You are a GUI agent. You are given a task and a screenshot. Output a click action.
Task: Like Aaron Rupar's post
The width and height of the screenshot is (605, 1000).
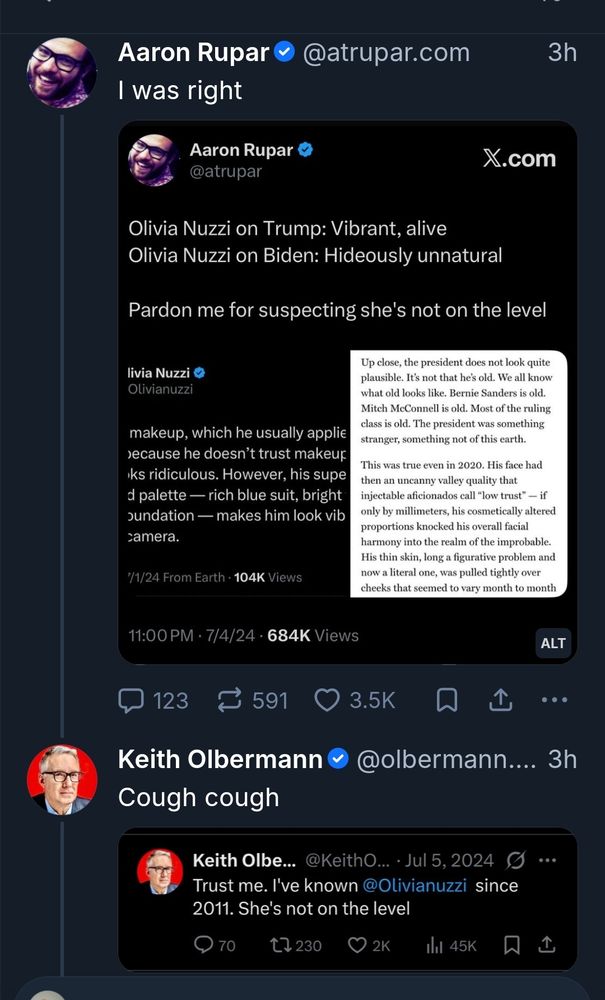[326, 701]
